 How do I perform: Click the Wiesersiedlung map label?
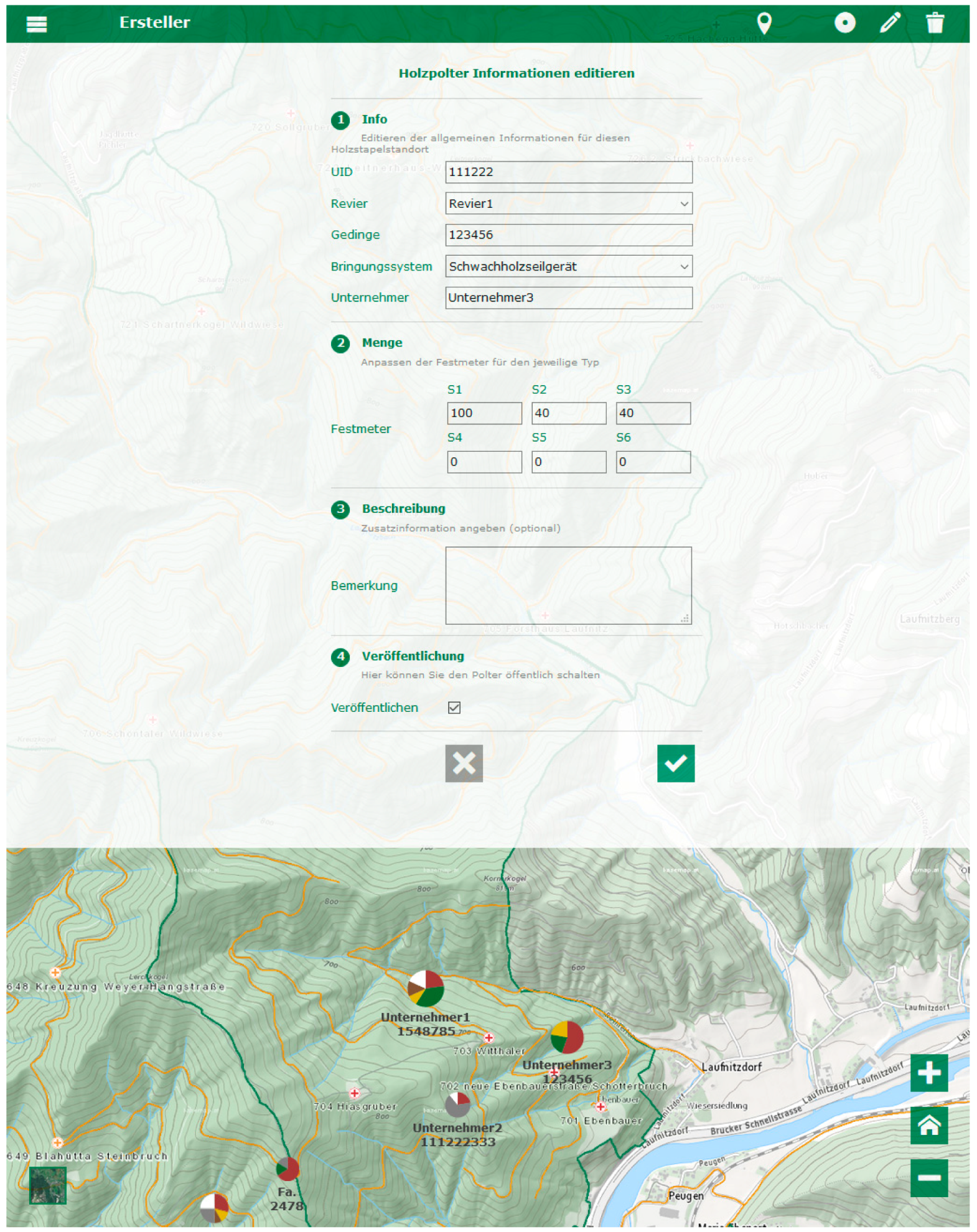[716, 1105]
